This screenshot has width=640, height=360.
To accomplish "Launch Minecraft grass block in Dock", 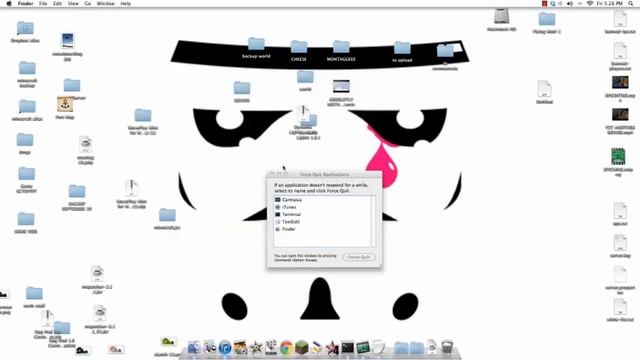I will tap(302, 347).
